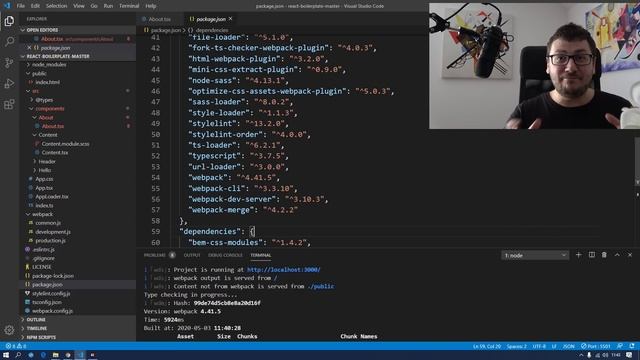Screen dimensions: 640x360
Task: Open the Windows action center icon
Action: click(629, 355)
